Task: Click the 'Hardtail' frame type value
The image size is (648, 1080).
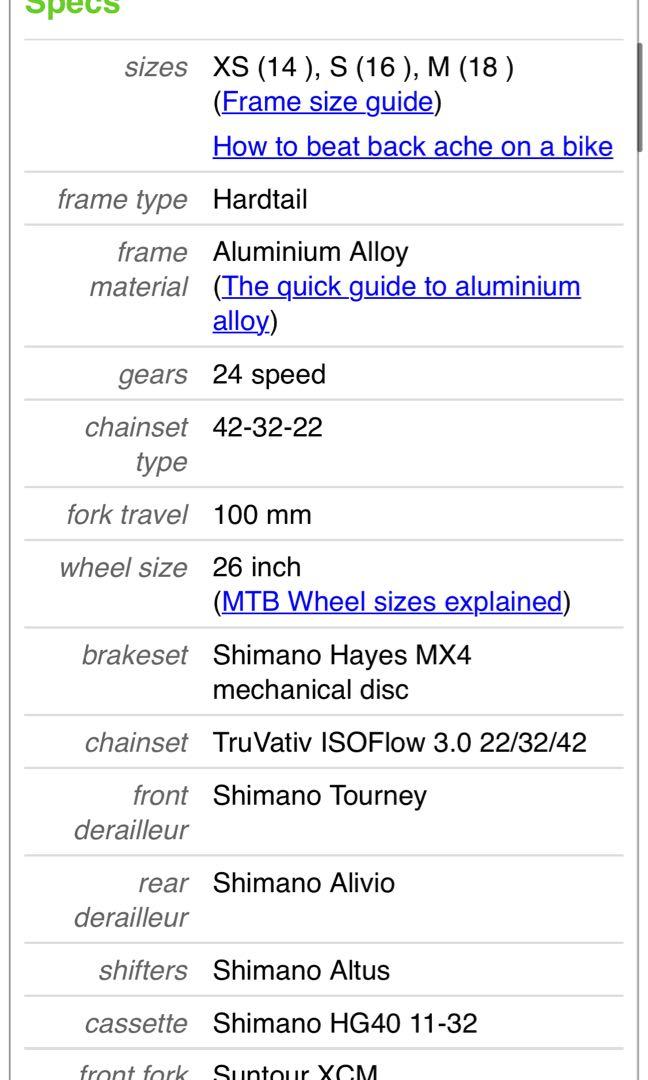Action: (260, 200)
